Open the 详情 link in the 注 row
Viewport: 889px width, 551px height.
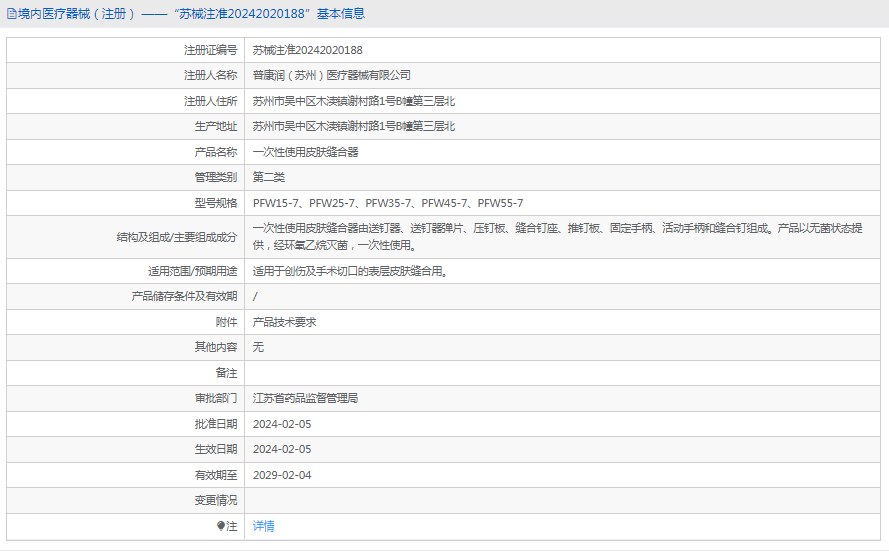[264, 526]
